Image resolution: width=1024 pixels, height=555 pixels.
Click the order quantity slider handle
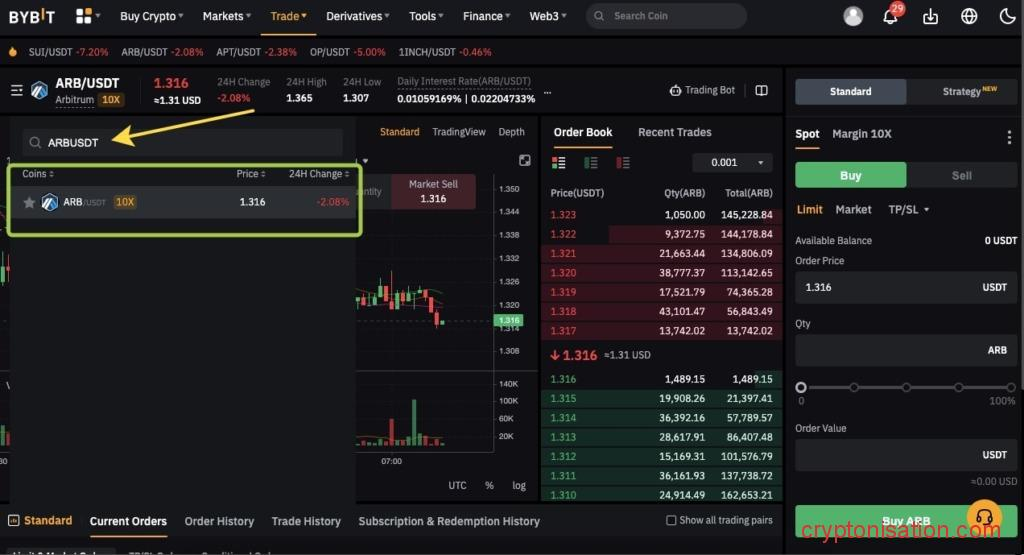(x=801, y=387)
